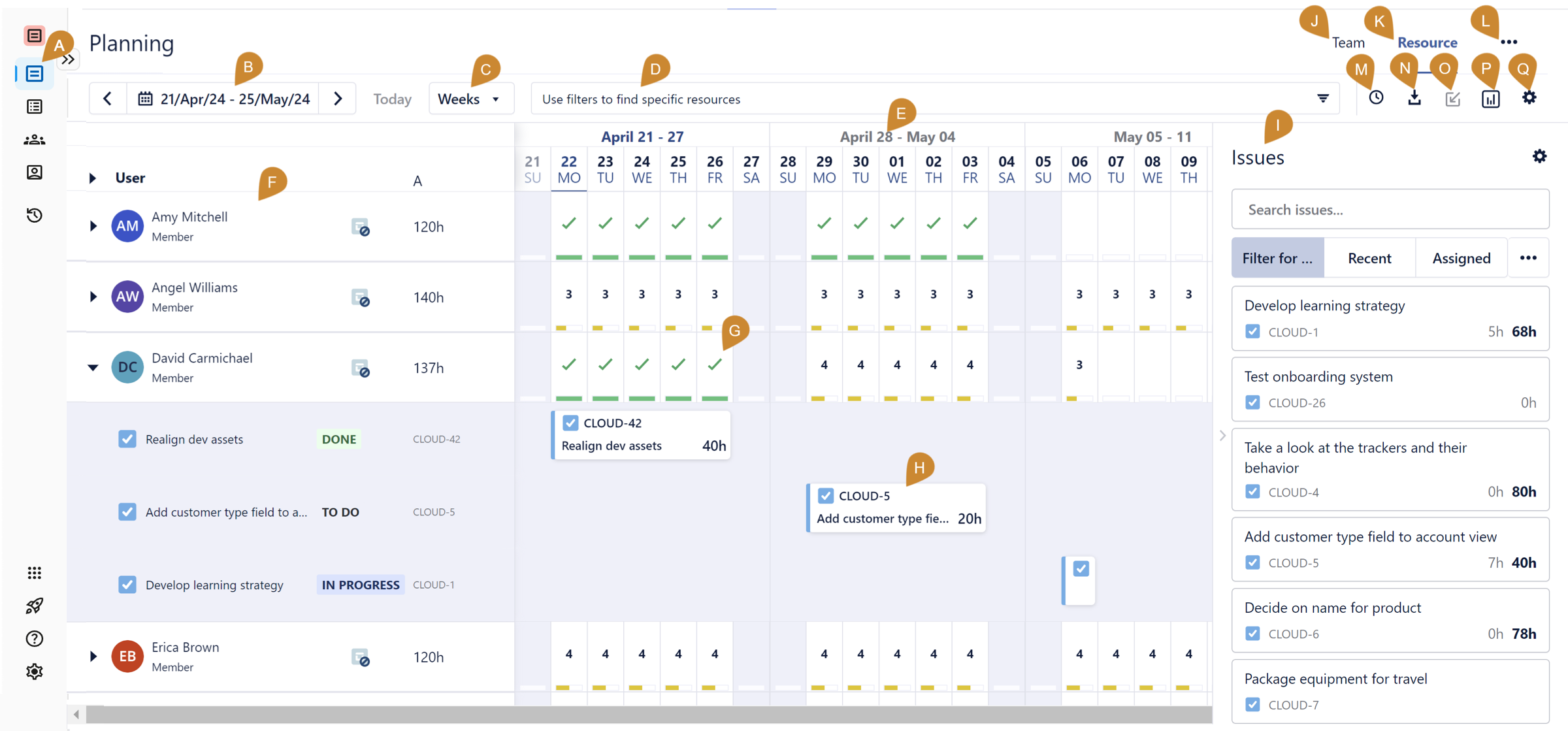This screenshot has height=731, width=1568.
Task: Click the Today button
Action: [392, 99]
